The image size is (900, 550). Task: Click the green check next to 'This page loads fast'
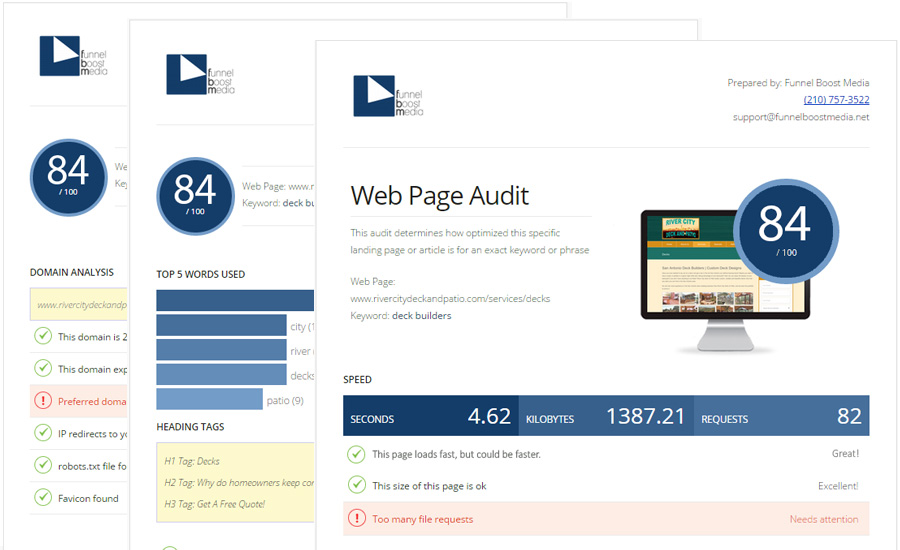356,454
